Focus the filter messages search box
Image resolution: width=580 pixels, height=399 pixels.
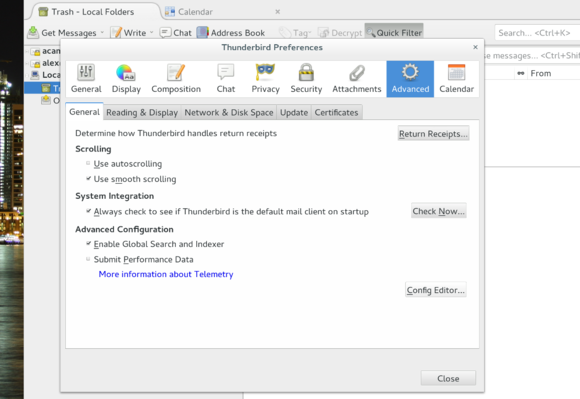532,55
